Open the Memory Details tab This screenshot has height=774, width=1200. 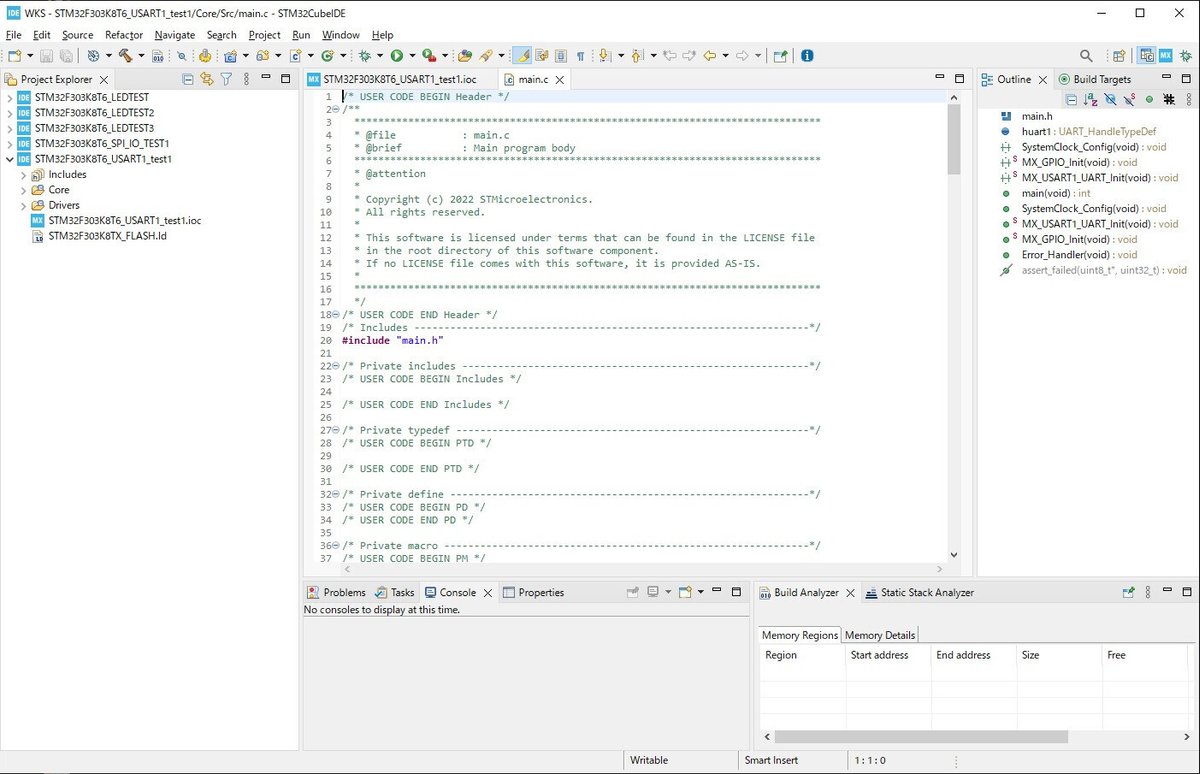click(879, 635)
